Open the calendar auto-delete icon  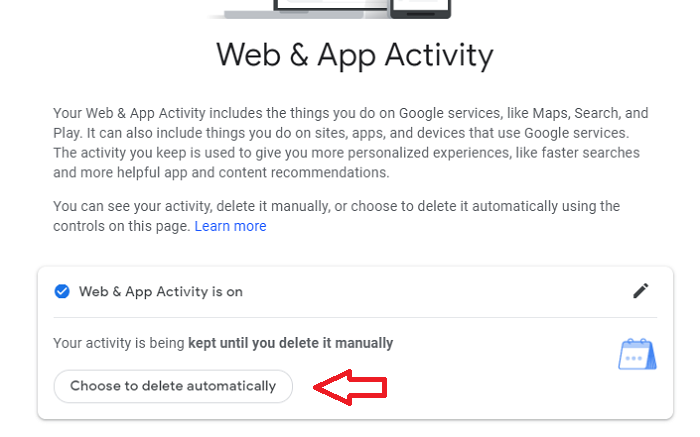pos(638,354)
